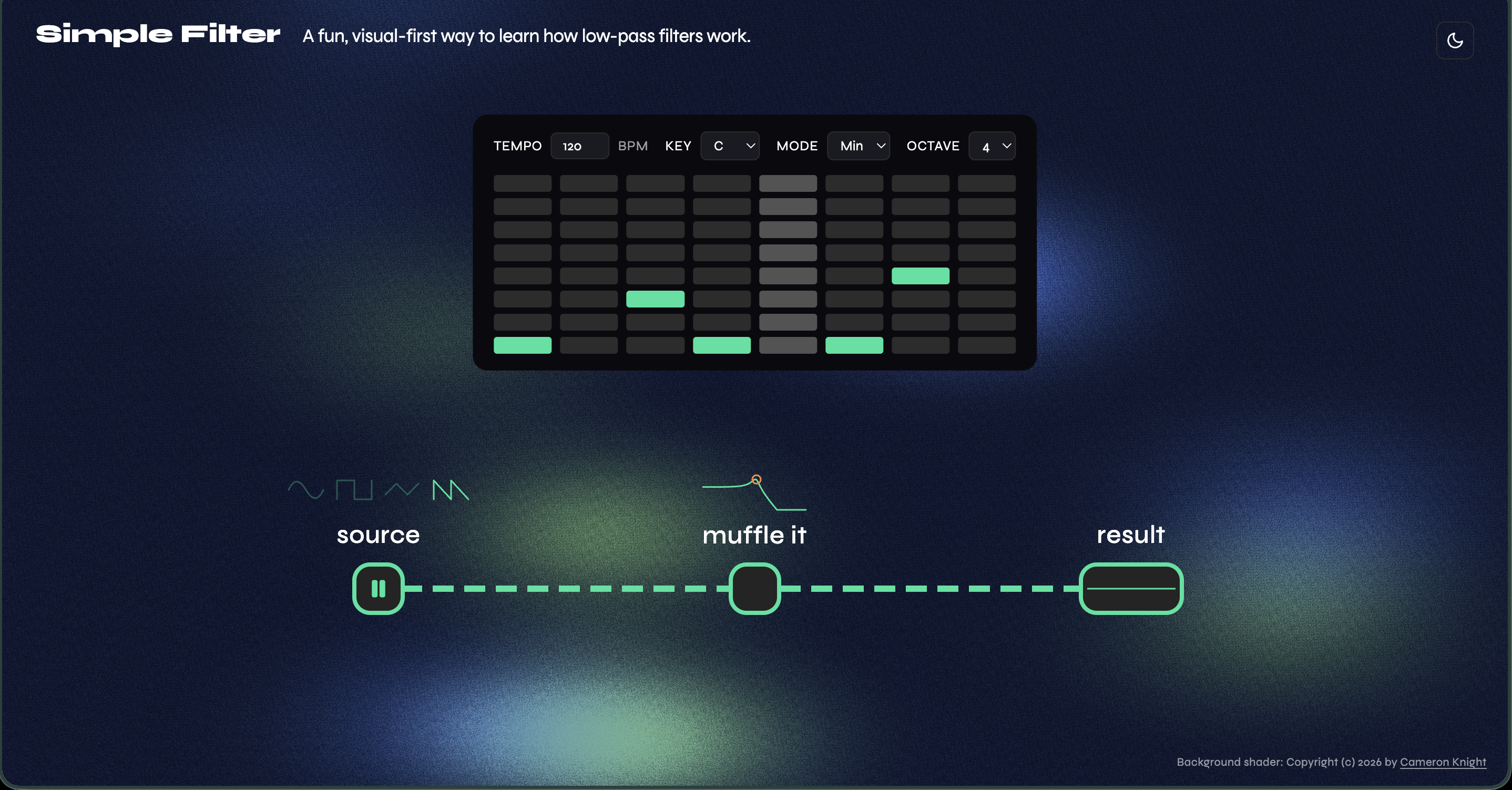The height and width of the screenshot is (790, 1512).
Task: Click the source label
Action: pos(379,535)
